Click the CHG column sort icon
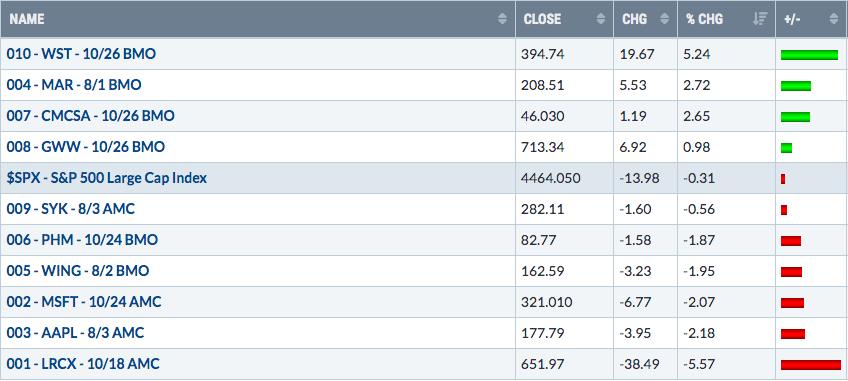 coord(665,19)
